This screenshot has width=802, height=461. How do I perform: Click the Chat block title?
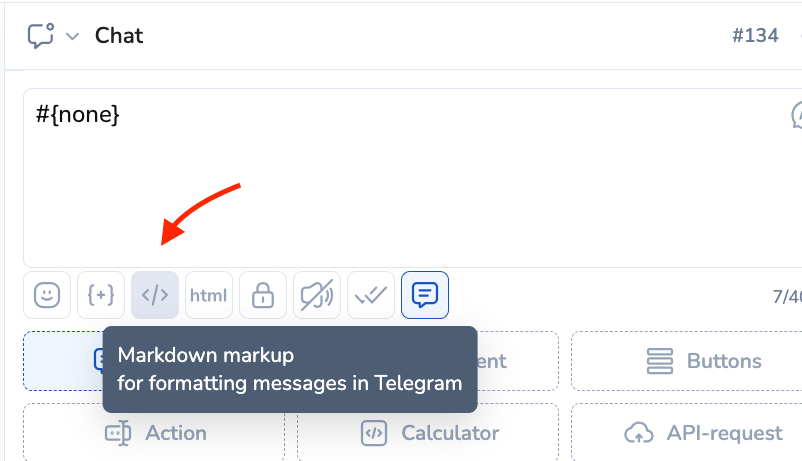[119, 36]
